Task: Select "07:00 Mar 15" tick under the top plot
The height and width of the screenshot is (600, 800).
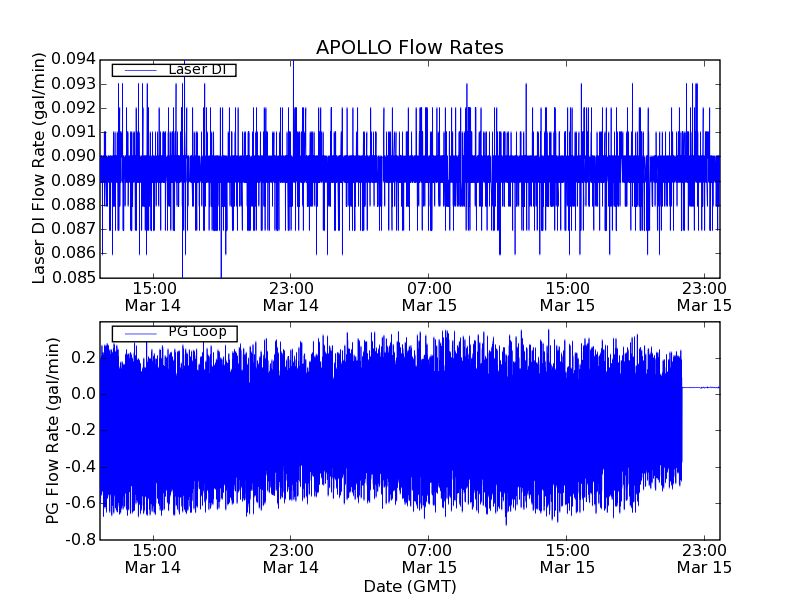Action: (x=429, y=296)
